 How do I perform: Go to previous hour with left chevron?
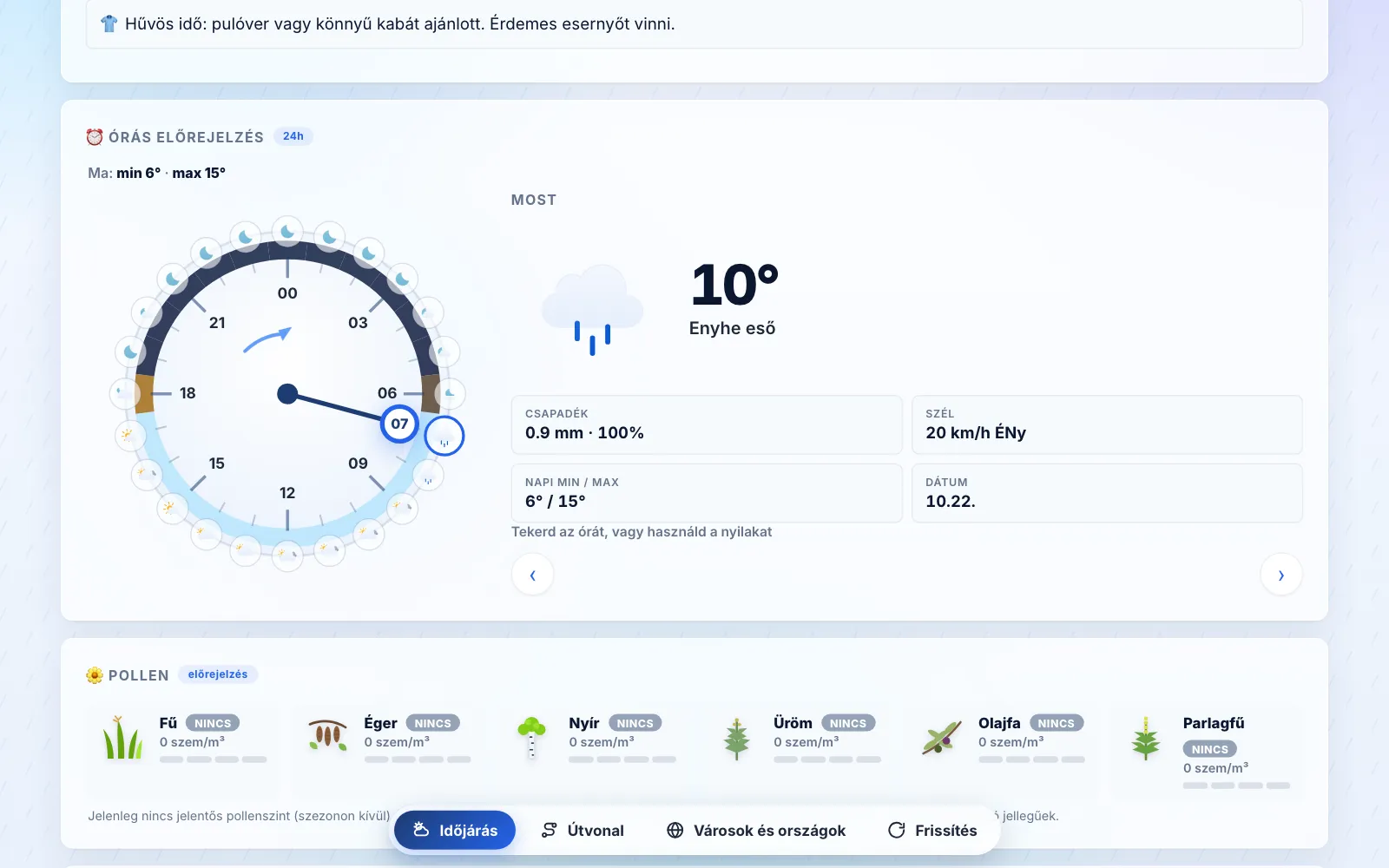point(533,575)
